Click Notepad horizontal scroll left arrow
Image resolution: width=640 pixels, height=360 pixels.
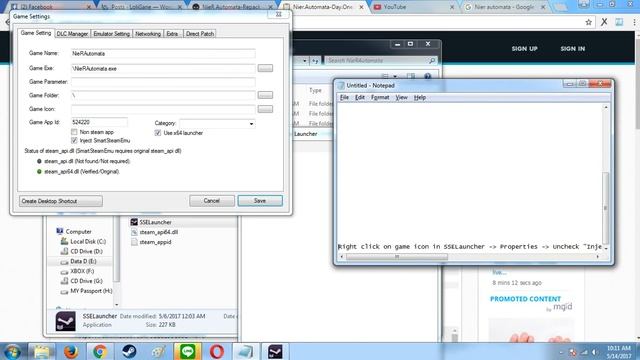point(342,257)
